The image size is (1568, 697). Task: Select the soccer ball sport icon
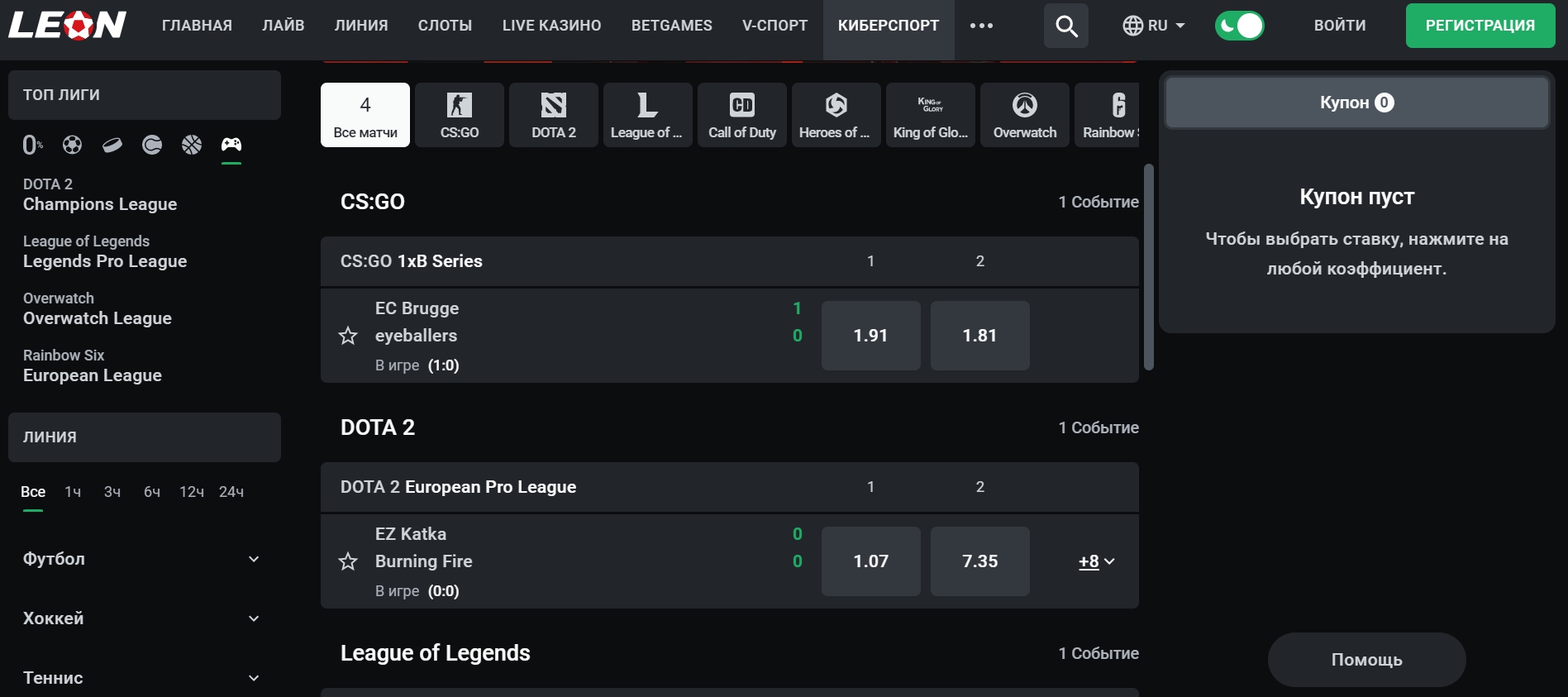[x=73, y=146]
